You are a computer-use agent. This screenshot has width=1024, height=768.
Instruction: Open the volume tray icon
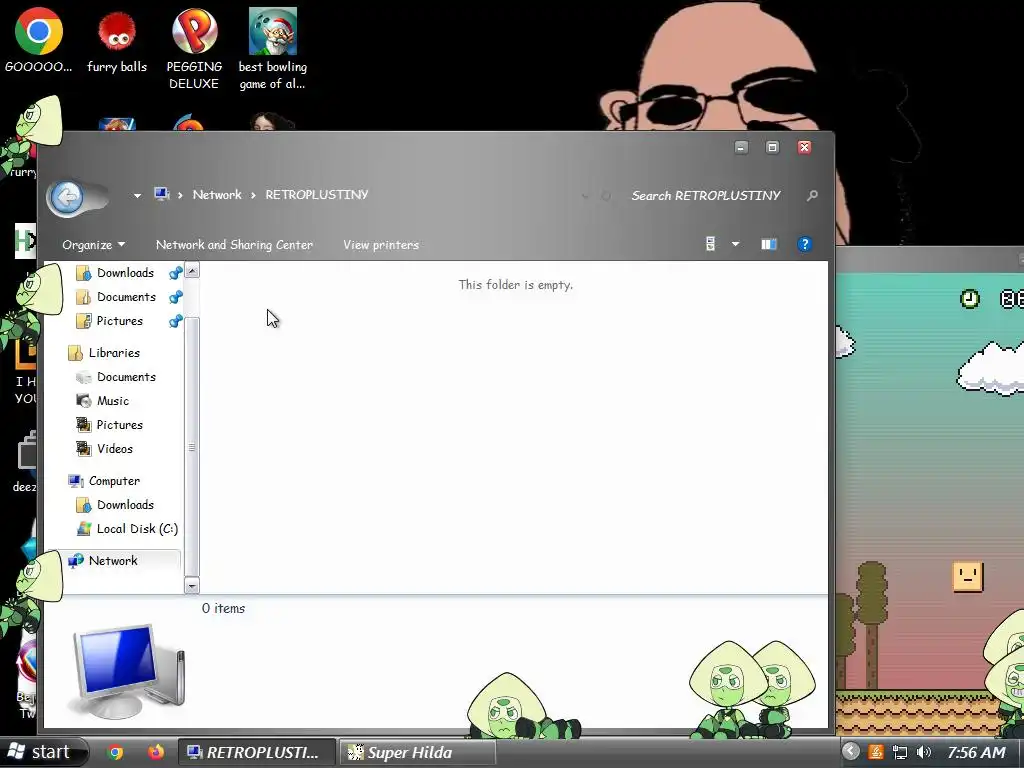(923, 752)
